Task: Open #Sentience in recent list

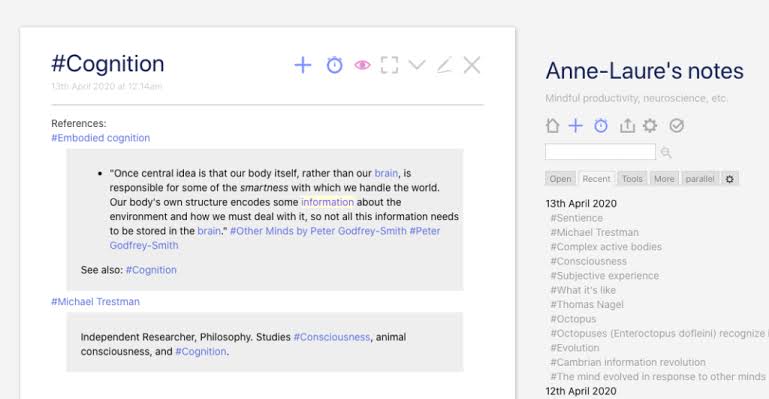Action: 576,218
